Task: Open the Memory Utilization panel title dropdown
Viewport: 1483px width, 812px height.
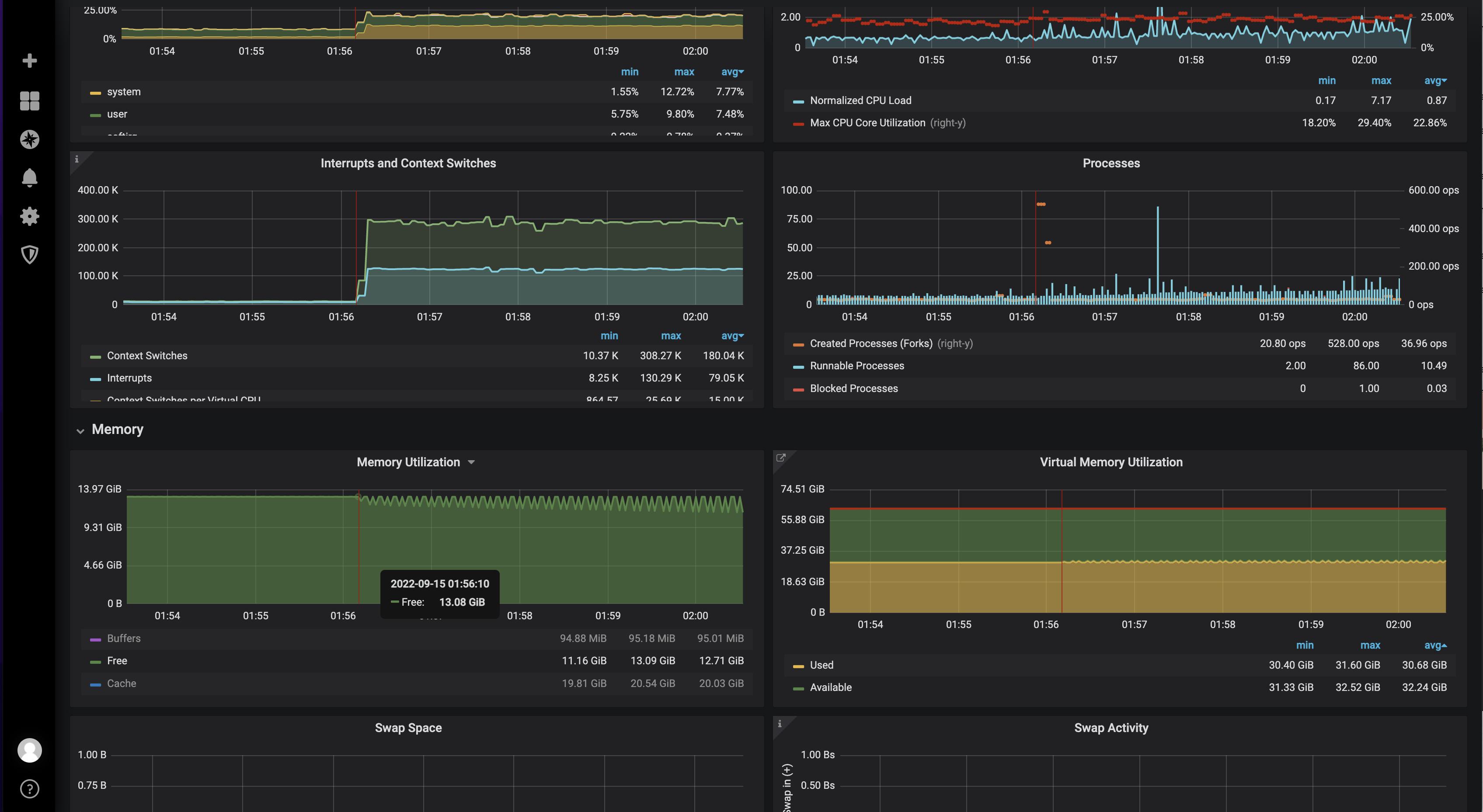Action: (471, 462)
